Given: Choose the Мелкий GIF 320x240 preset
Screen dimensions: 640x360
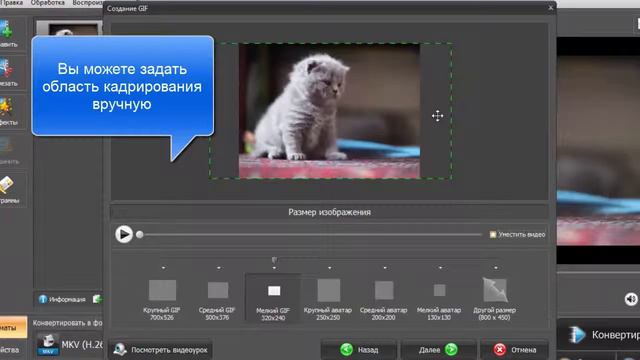Looking at the screenshot, I should (x=273, y=299).
